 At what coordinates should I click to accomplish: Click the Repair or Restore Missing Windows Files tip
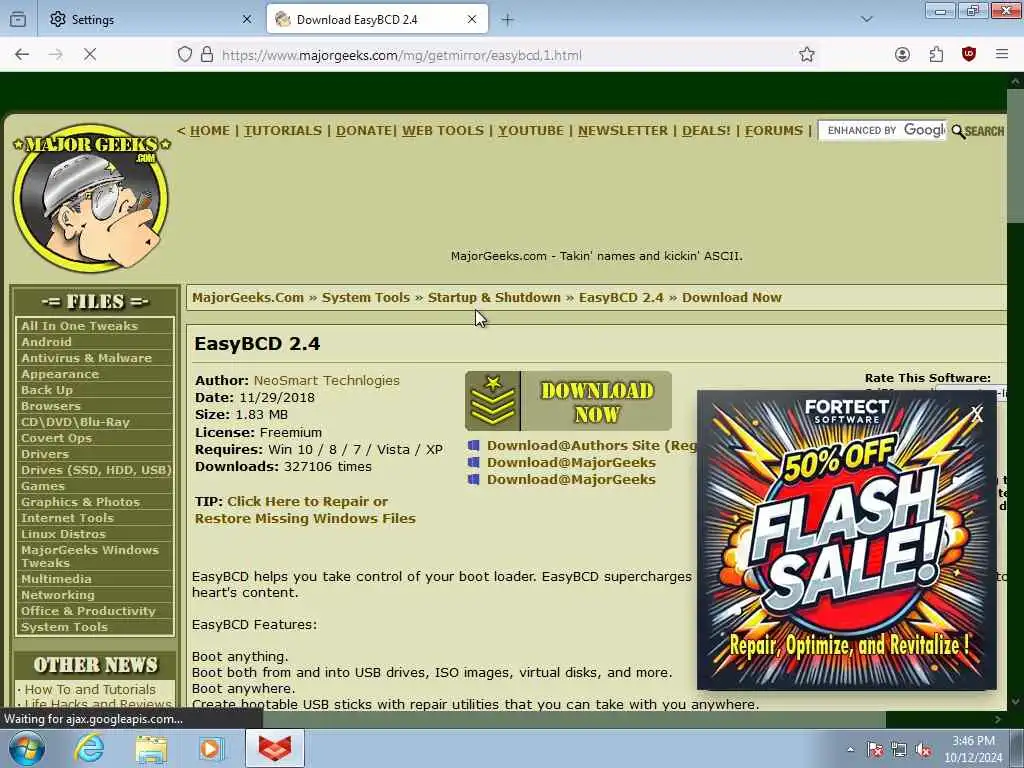coord(305,510)
